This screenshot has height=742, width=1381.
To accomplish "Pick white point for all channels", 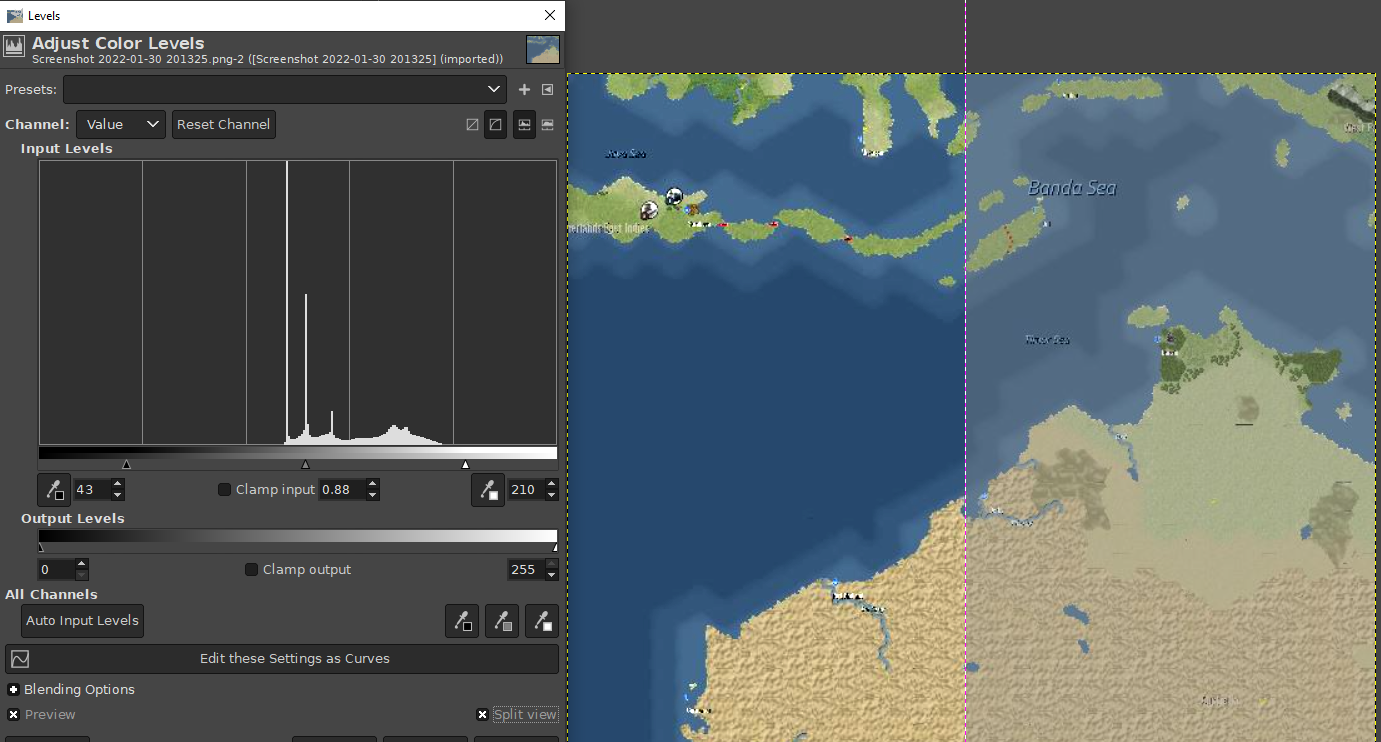I will click(542, 621).
